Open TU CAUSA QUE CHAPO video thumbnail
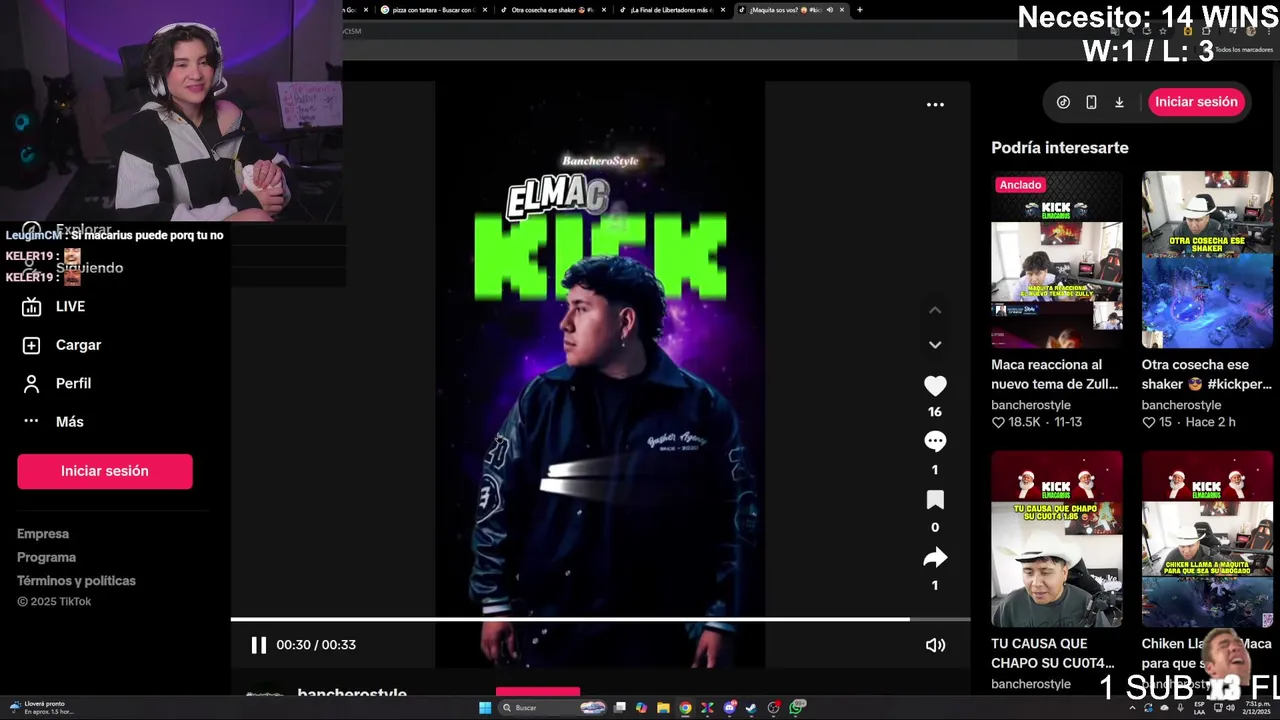 pyautogui.click(x=1056, y=538)
